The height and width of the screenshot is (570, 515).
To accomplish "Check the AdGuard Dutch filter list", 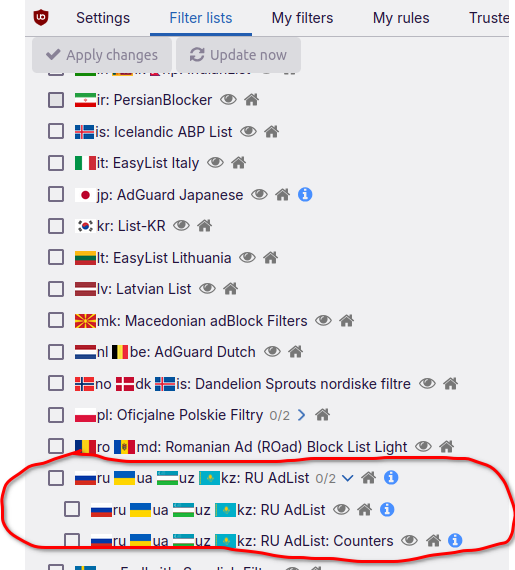I will (56, 352).
